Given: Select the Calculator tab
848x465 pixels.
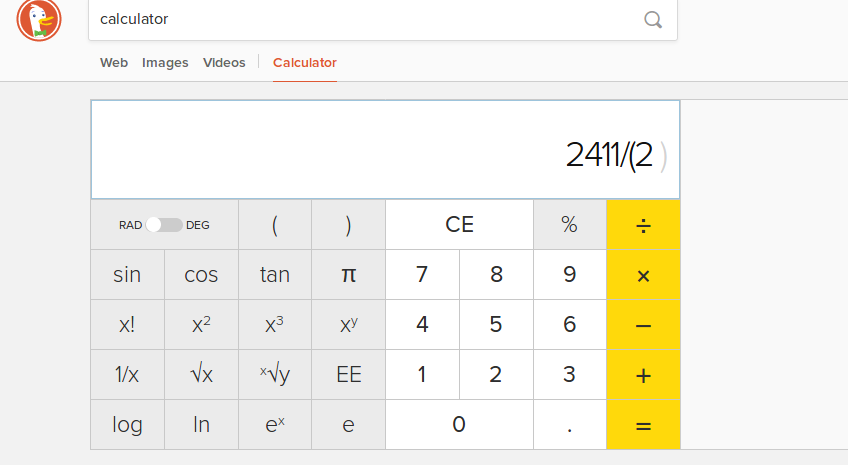Looking at the screenshot, I should (304, 63).
